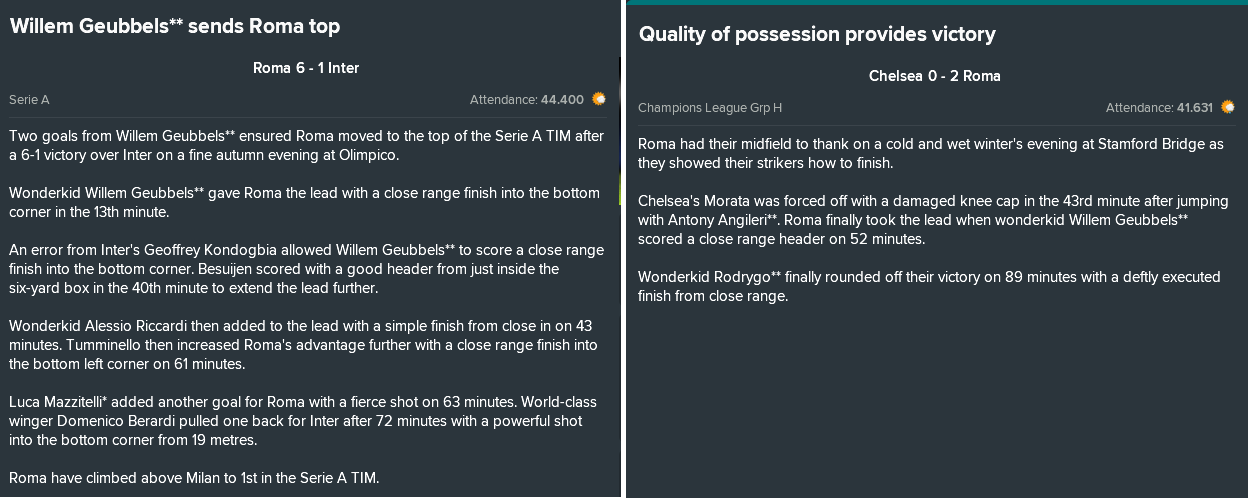Click the paragraph about Stamford Bridge's winter evening
The image size is (1248, 498).
931,154
